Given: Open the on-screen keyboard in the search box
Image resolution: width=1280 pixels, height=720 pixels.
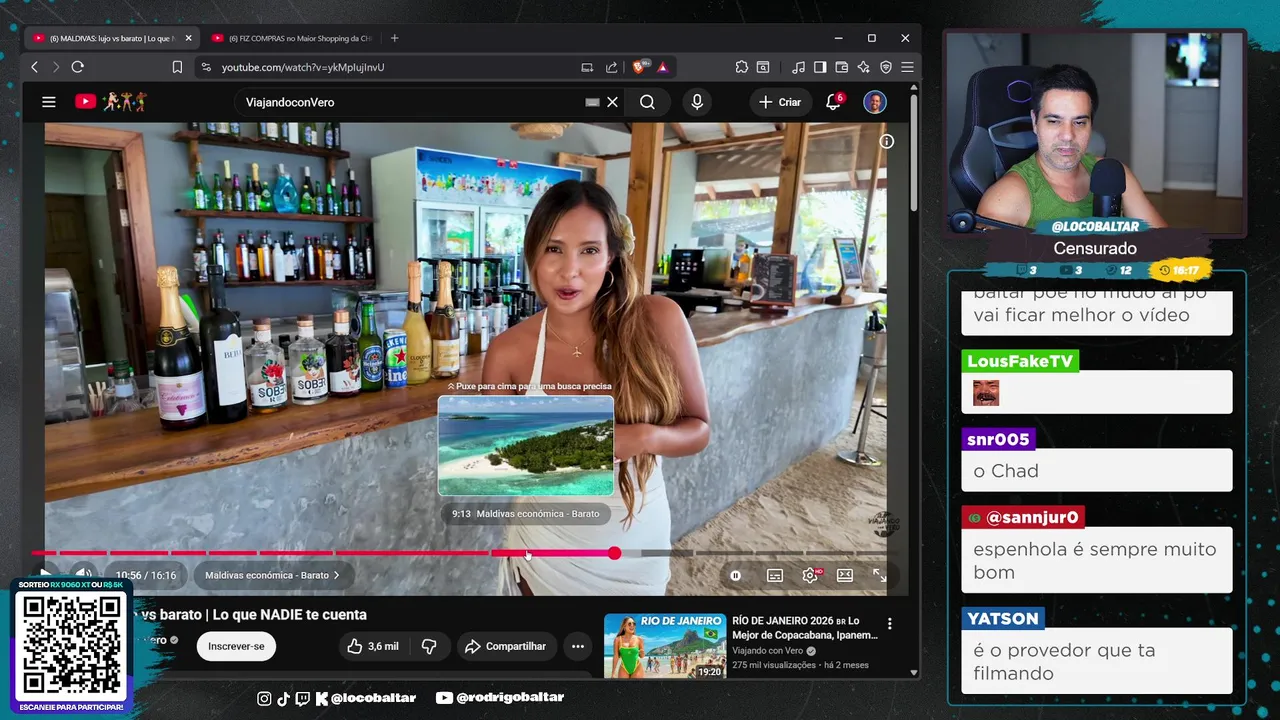Looking at the screenshot, I should [592, 102].
